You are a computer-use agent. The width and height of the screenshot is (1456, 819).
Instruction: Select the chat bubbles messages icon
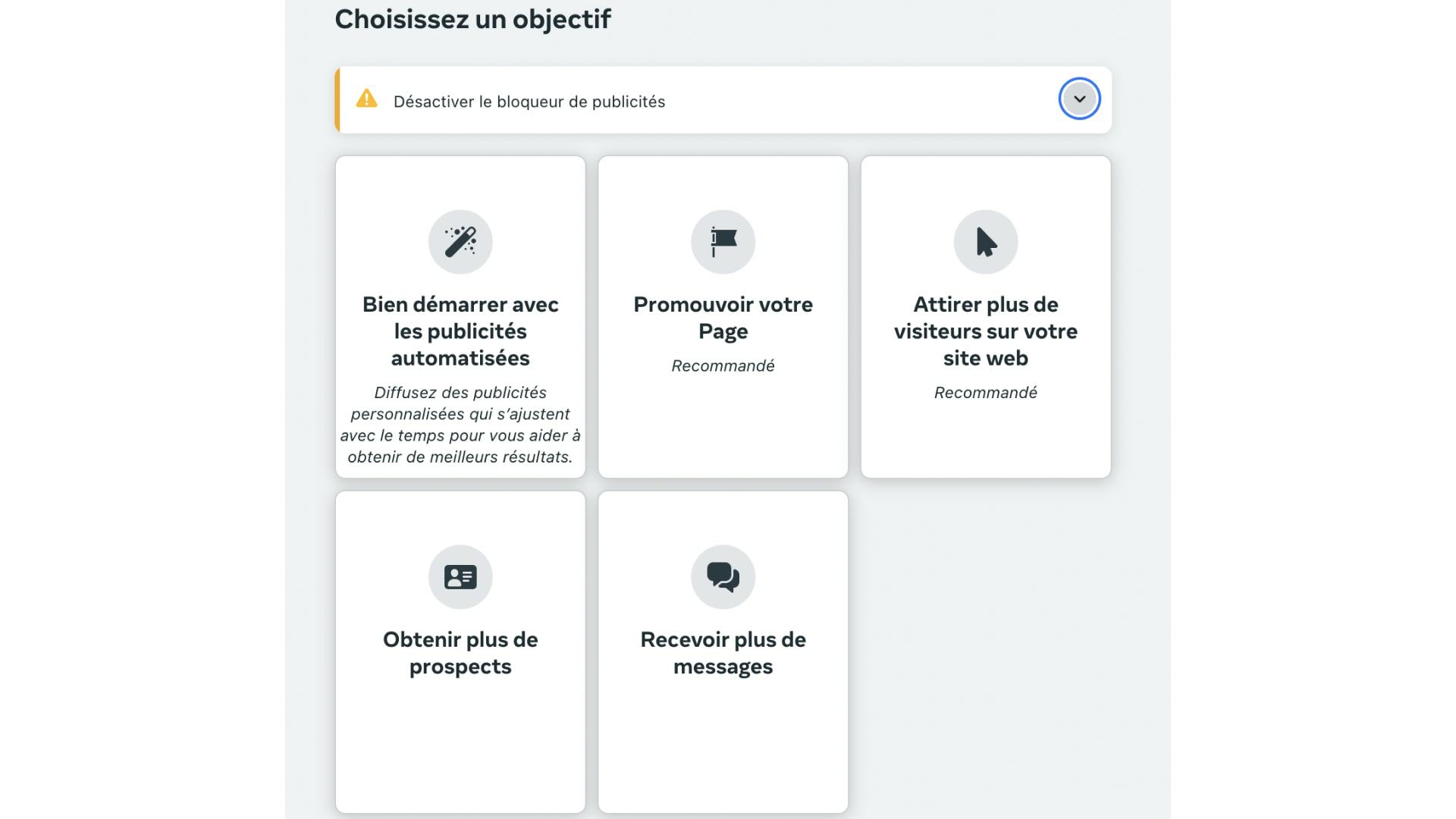click(723, 577)
